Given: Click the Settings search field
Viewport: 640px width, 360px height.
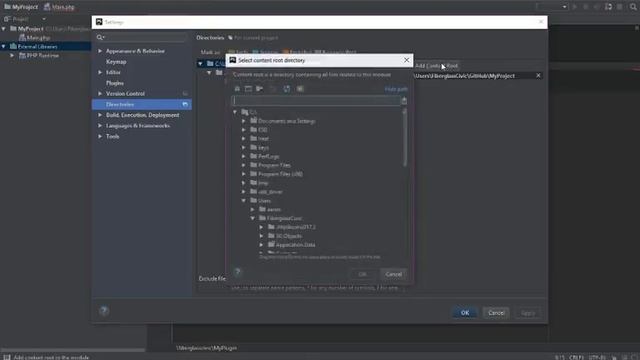Looking at the screenshot, I should tap(141, 38).
